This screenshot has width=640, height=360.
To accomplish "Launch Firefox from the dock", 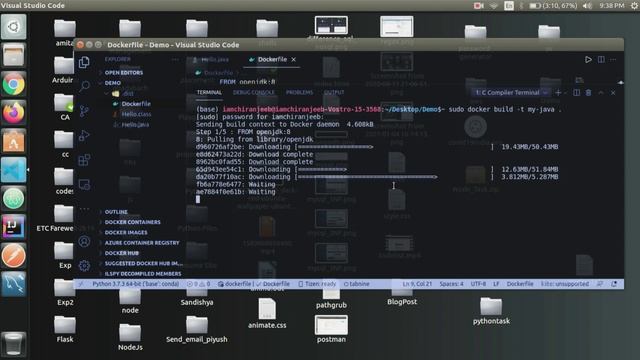I will [x=13, y=113].
